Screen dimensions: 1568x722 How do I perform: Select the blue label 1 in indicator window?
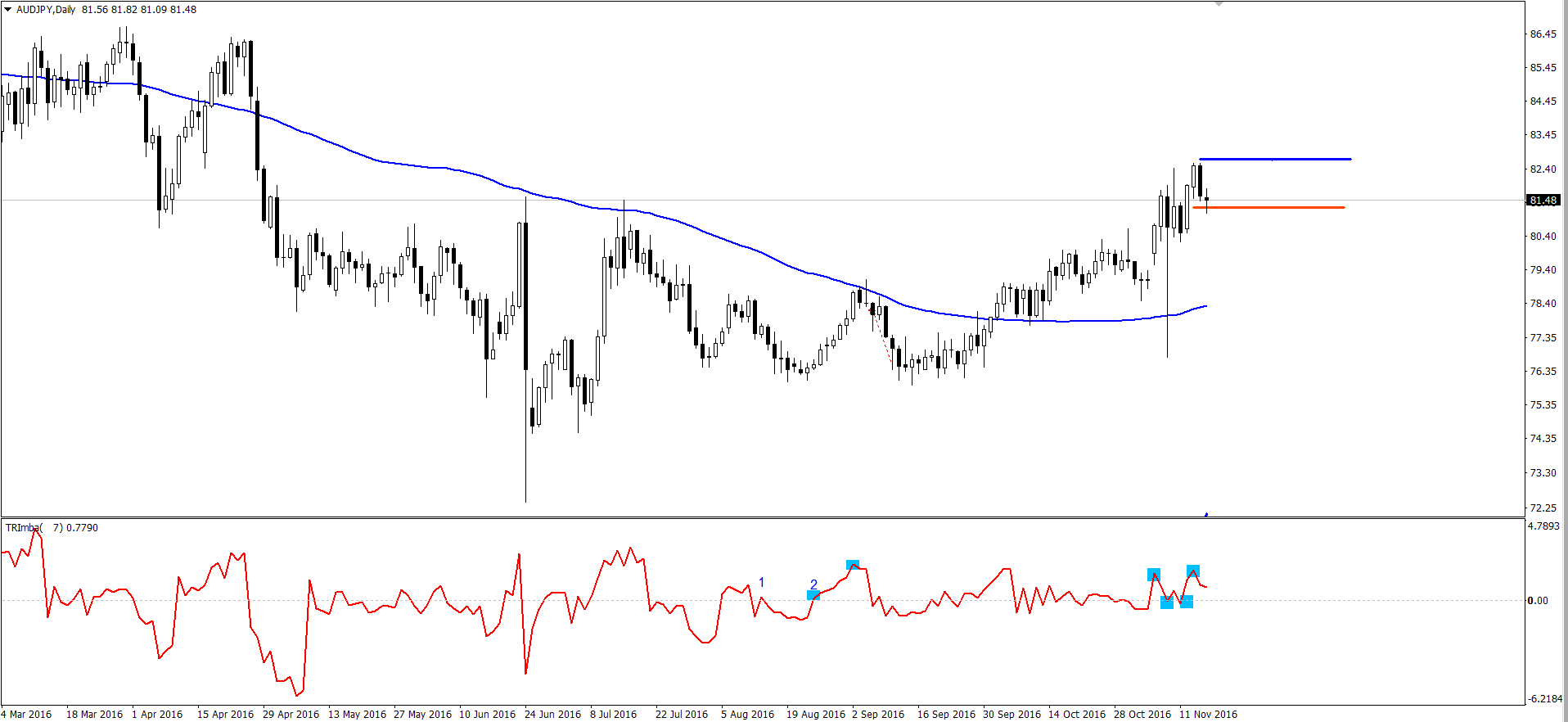tap(762, 583)
